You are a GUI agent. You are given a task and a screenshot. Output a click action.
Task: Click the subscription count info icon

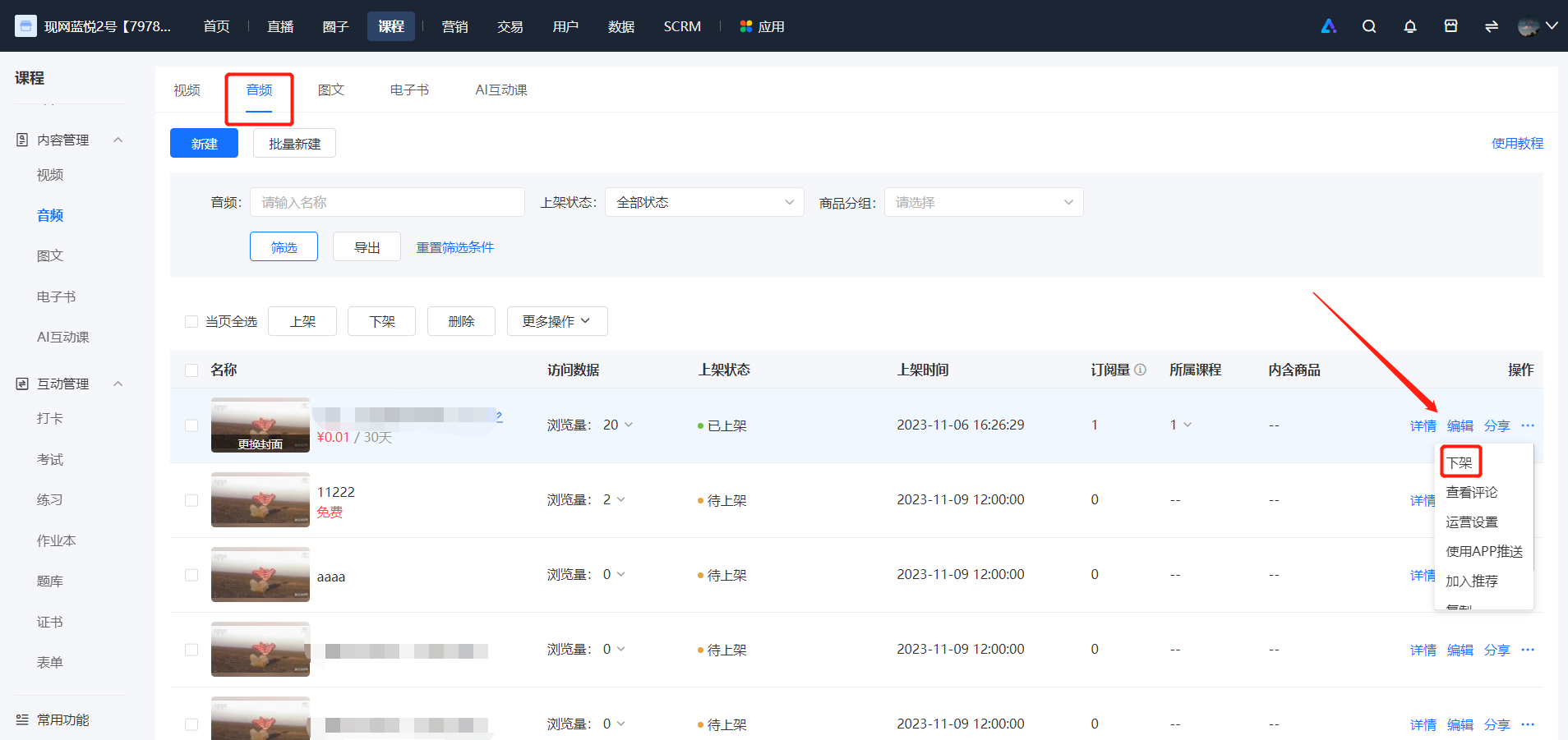pyautogui.click(x=1140, y=370)
